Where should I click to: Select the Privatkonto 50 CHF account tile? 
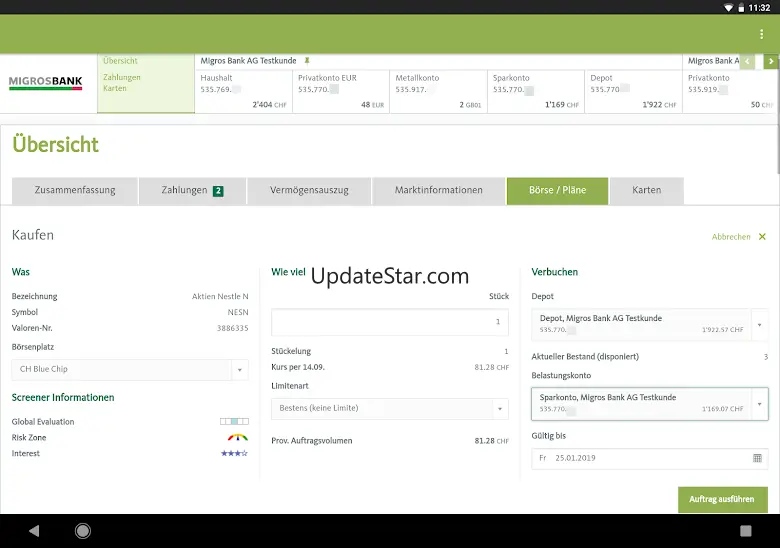[x=729, y=91]
